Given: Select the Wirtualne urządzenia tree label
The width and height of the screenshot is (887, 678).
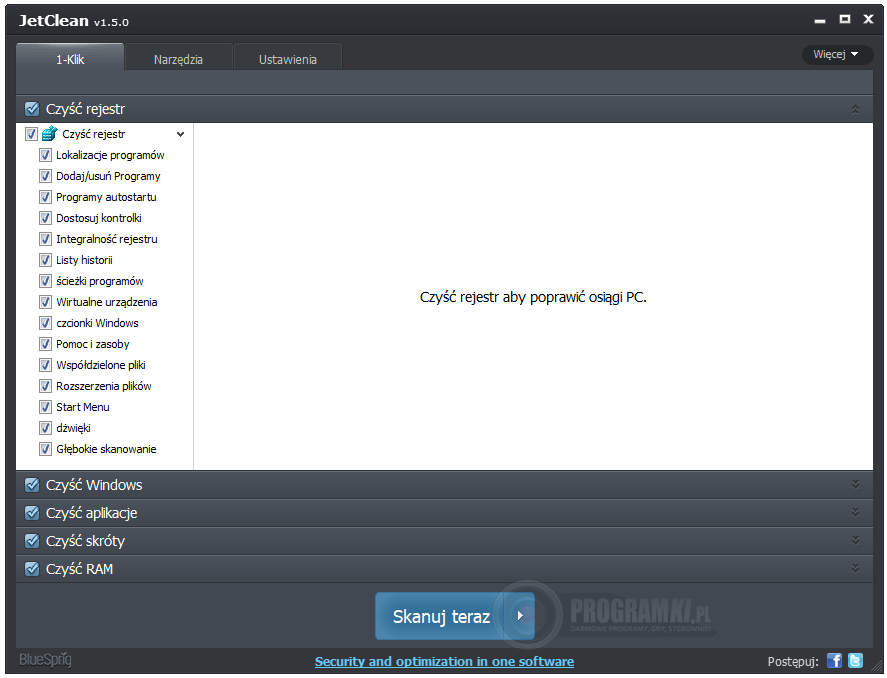Looking at the screenshot, I should click(x=106, y=302).
